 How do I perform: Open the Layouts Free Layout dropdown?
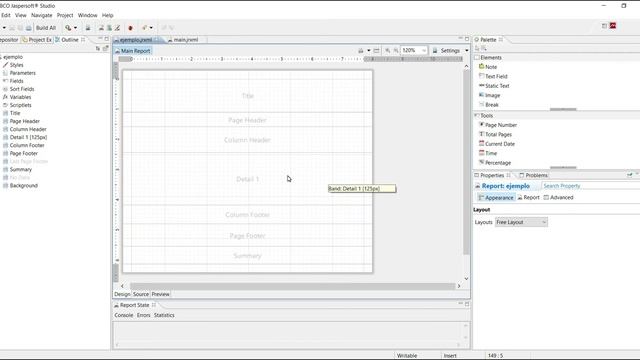tap(521, 222)
